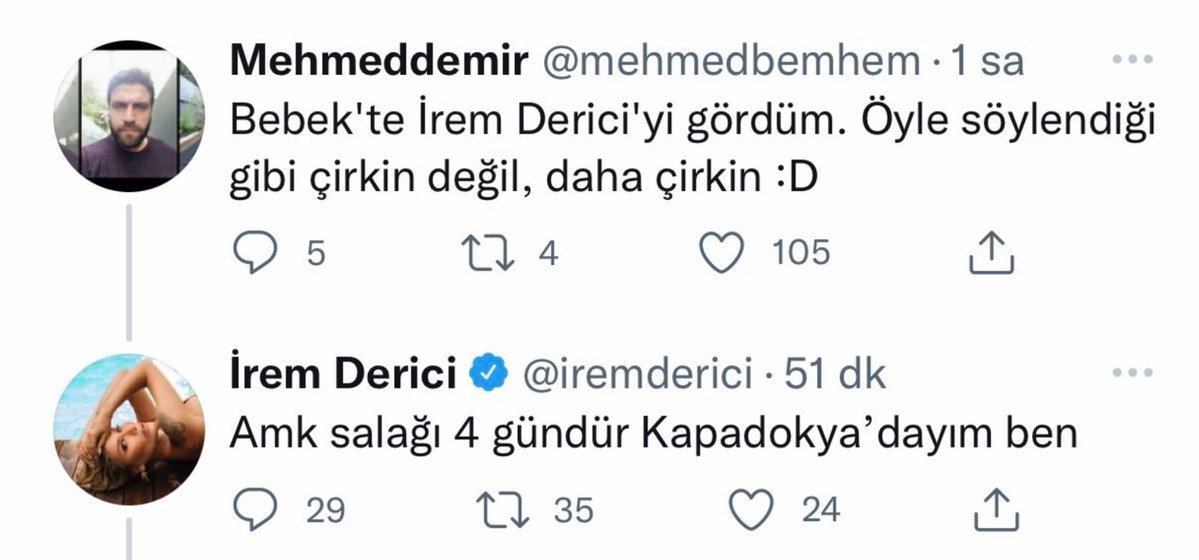
Task: Share Mehmeddemir's tweet via share icon
Action: pos(992,253)
